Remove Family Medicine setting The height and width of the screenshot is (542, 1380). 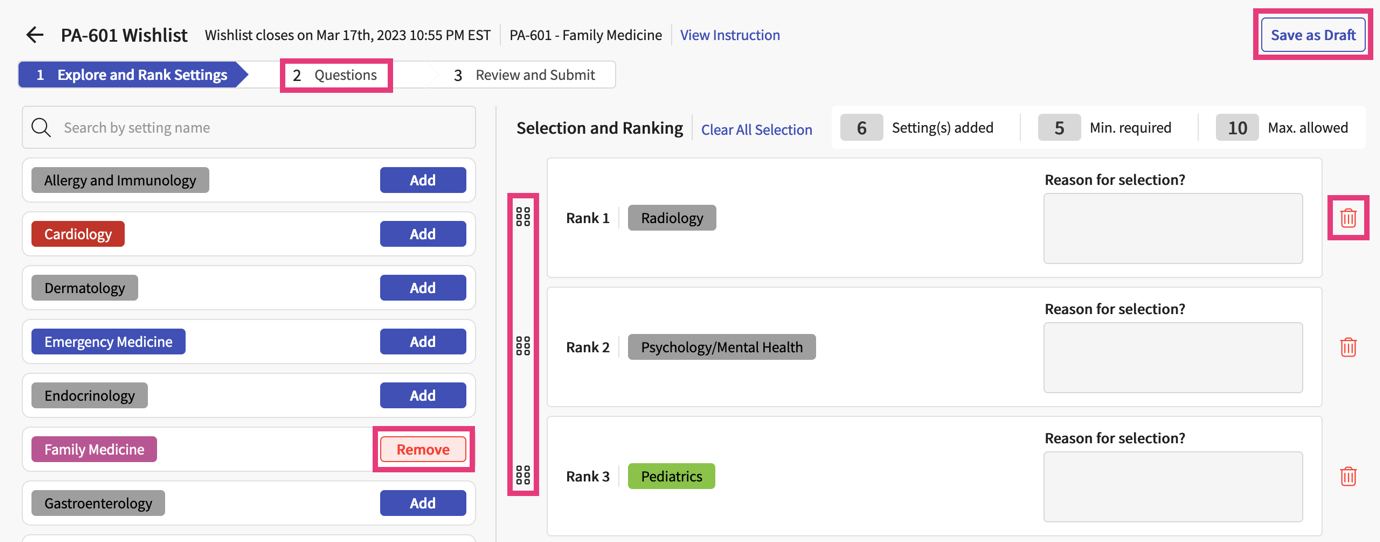pyautogui.click(x=423, y=449)
